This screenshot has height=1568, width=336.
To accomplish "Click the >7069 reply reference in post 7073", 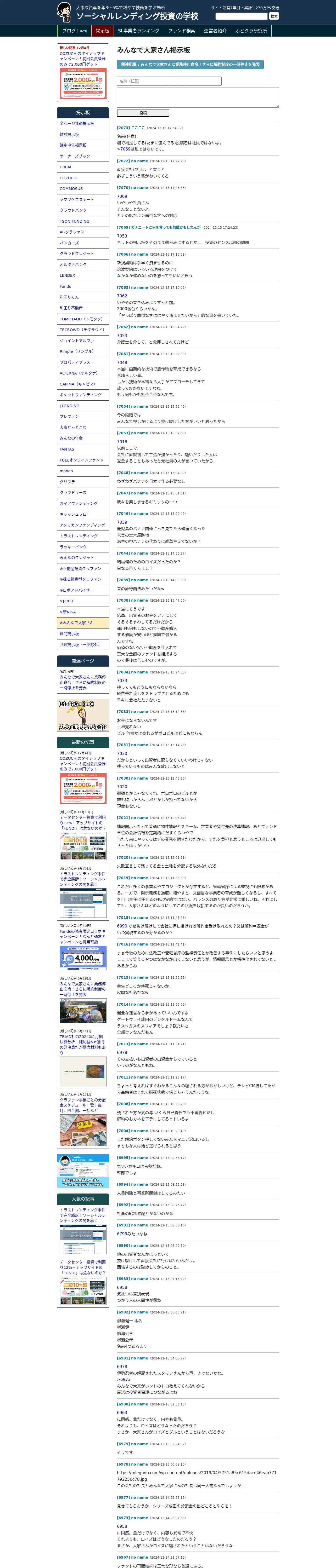I will (124, 149).
